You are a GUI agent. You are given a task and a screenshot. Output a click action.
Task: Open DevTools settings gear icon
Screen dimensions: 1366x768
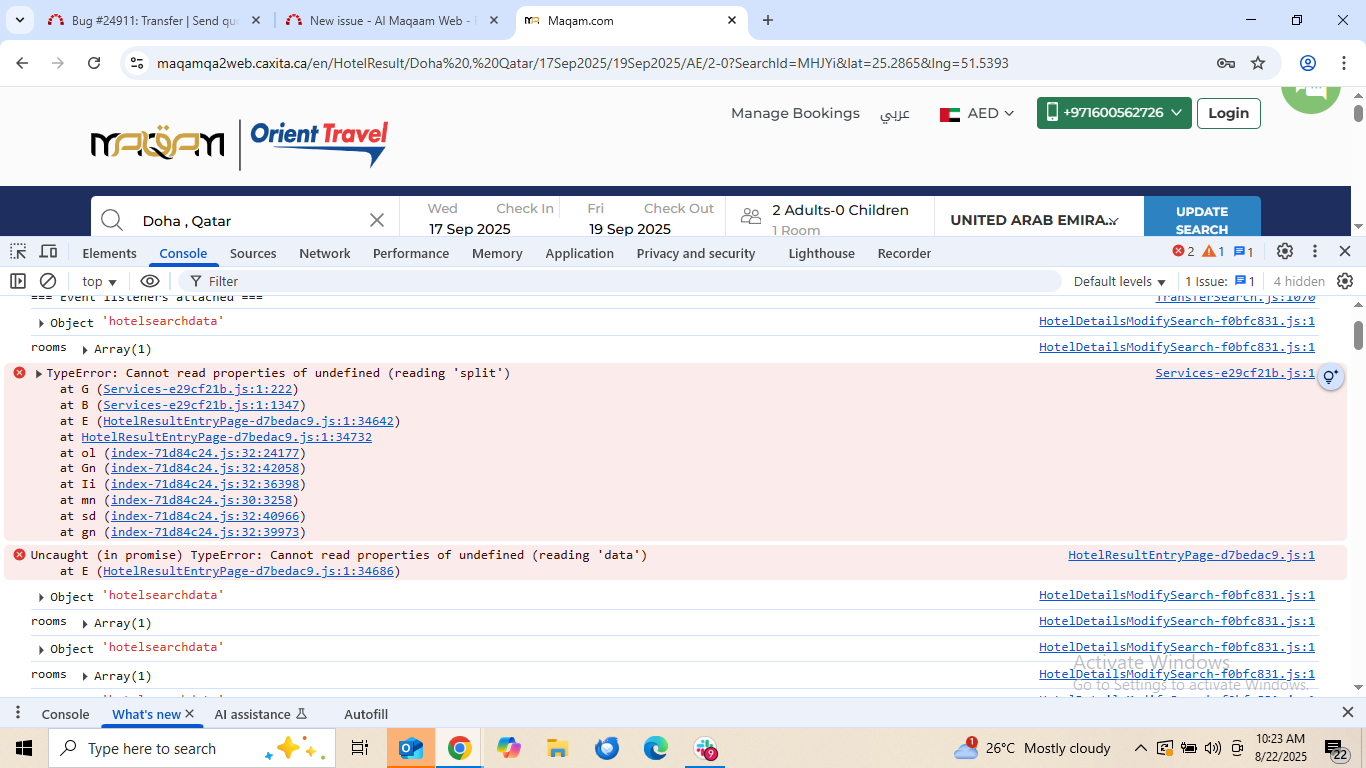coord(1285,252)
